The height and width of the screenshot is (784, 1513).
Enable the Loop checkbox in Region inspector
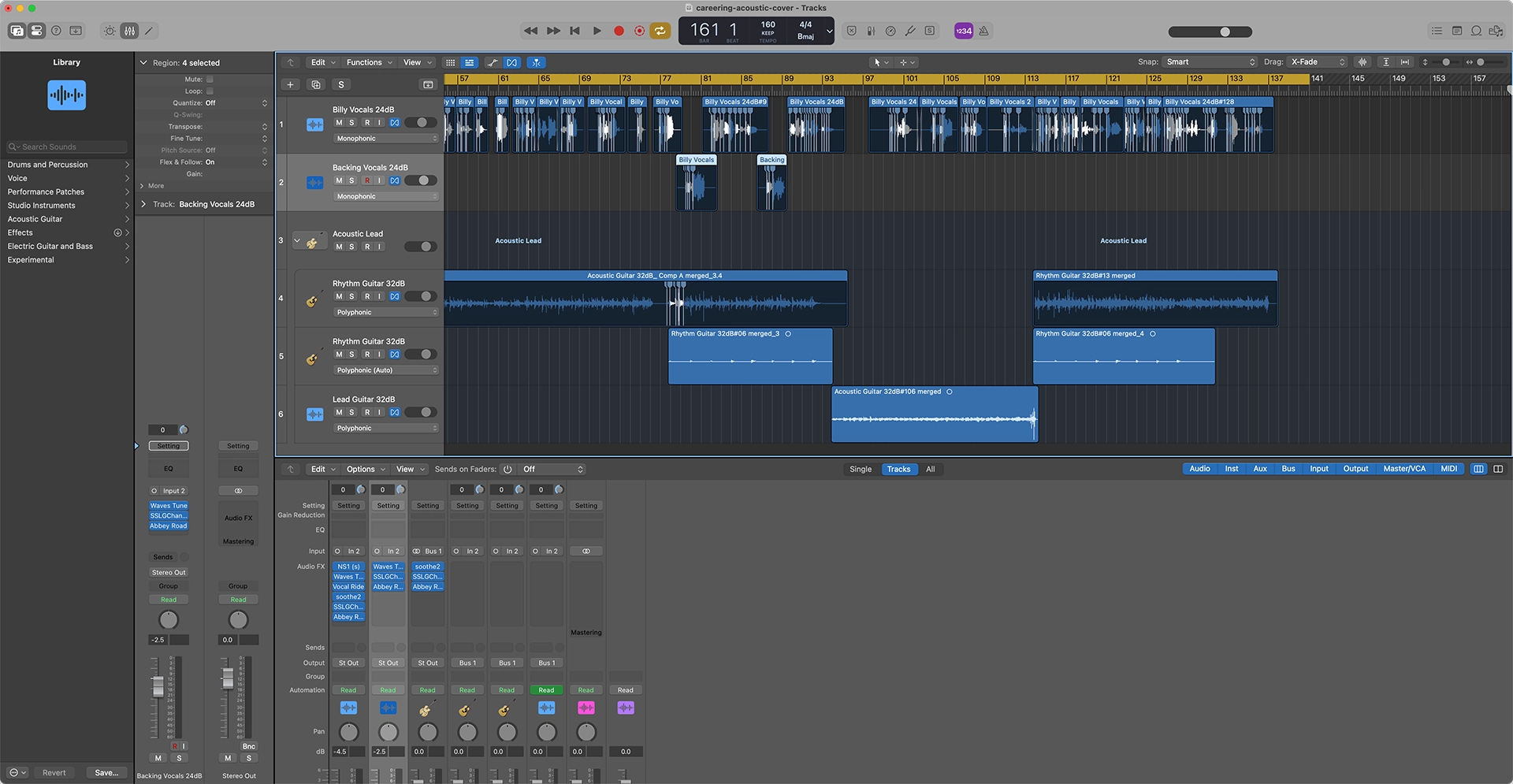coord(210,91)
